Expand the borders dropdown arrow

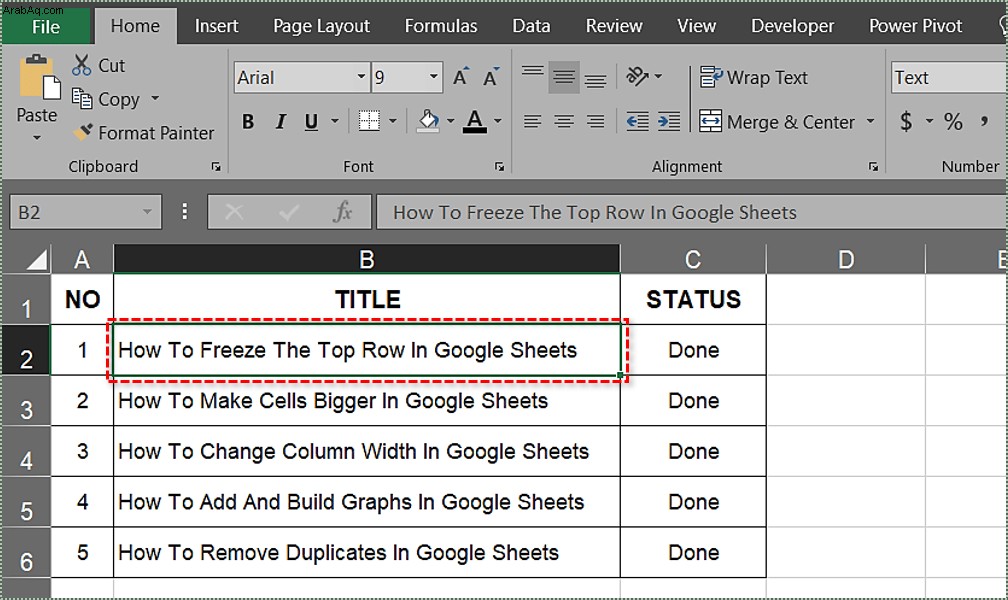[393, 121]
